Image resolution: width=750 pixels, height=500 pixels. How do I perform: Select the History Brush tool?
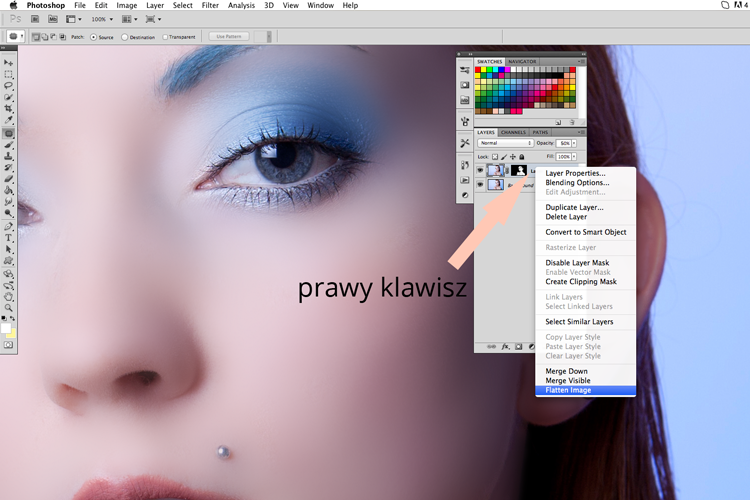(x=8, y=167)
